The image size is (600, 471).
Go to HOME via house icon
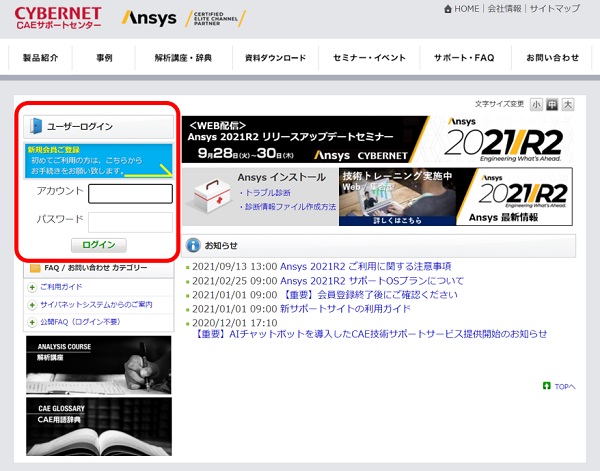(x=448, y=8)
